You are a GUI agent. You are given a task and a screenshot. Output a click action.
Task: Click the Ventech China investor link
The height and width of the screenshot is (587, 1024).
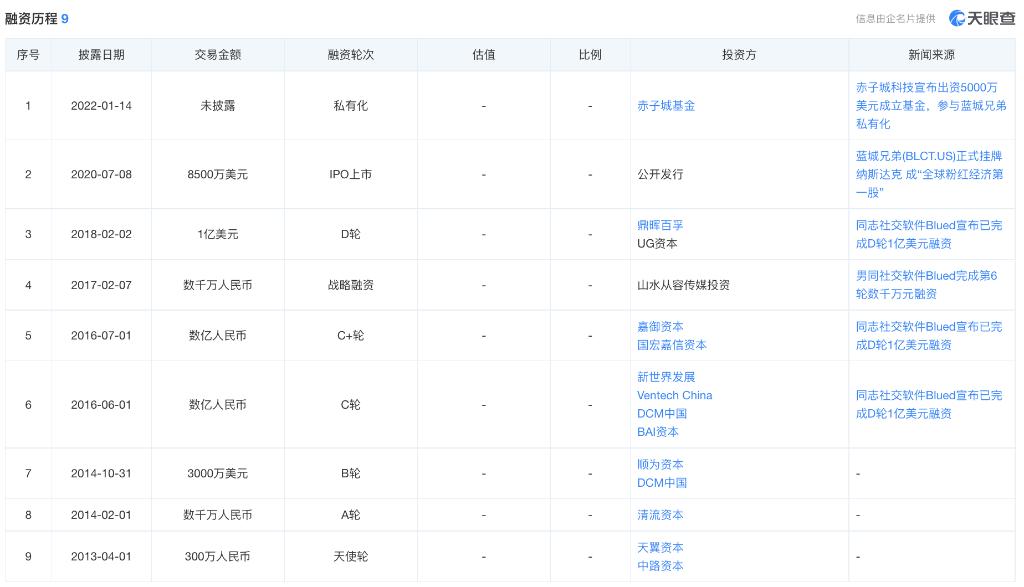click(674, 395)
